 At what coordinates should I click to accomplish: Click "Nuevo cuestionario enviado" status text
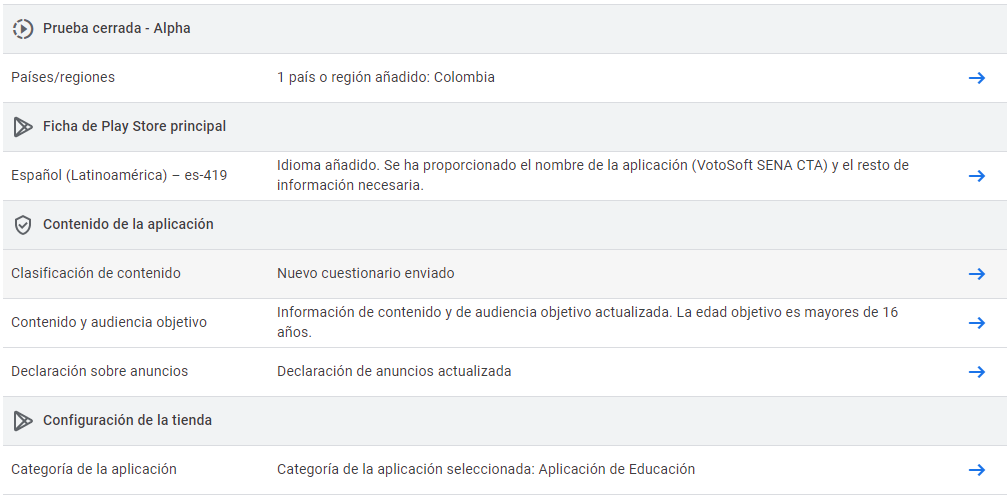(x=366, y=274)
